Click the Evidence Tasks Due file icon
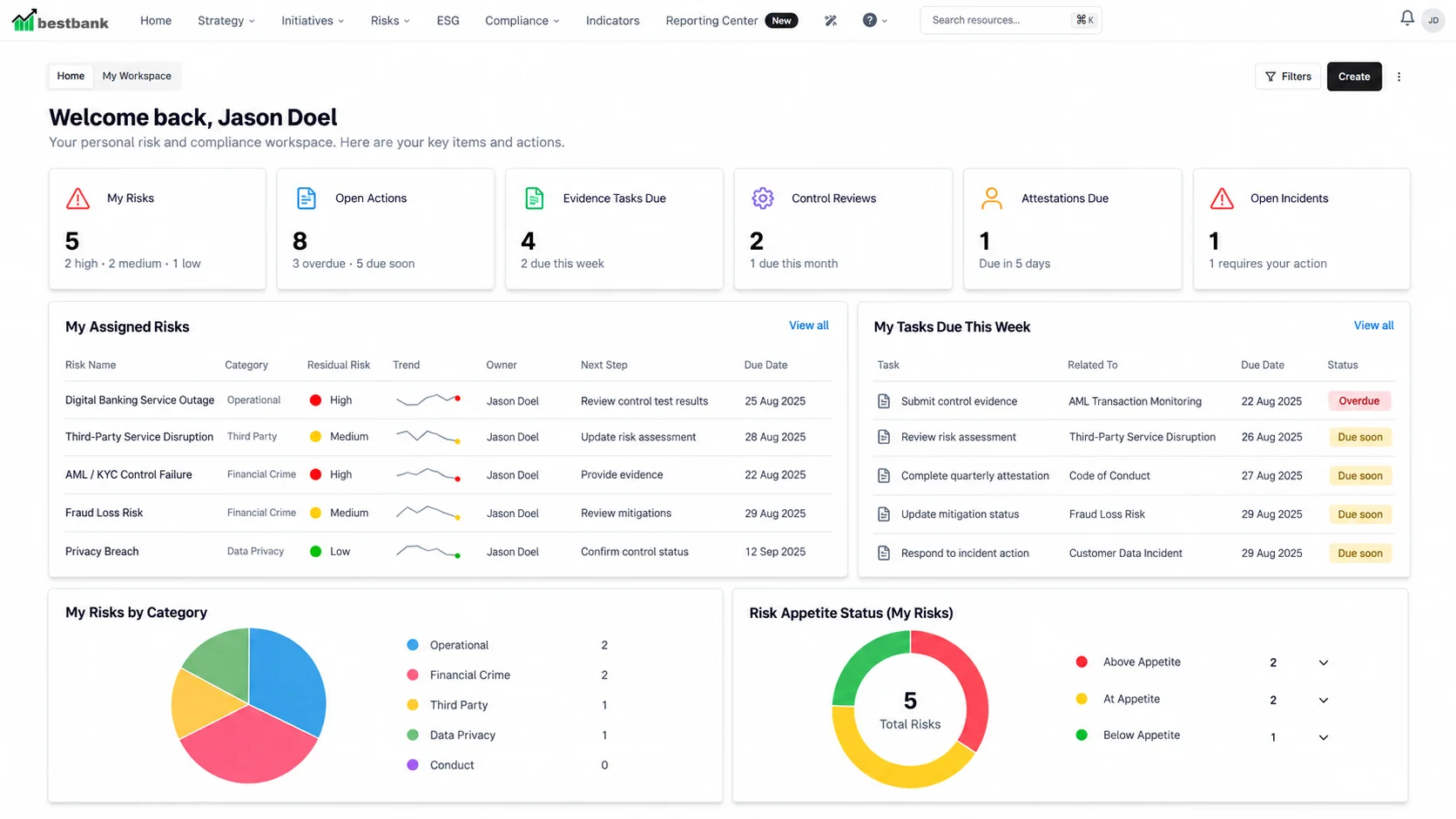 pyautogui.click(x=535, y=198)
